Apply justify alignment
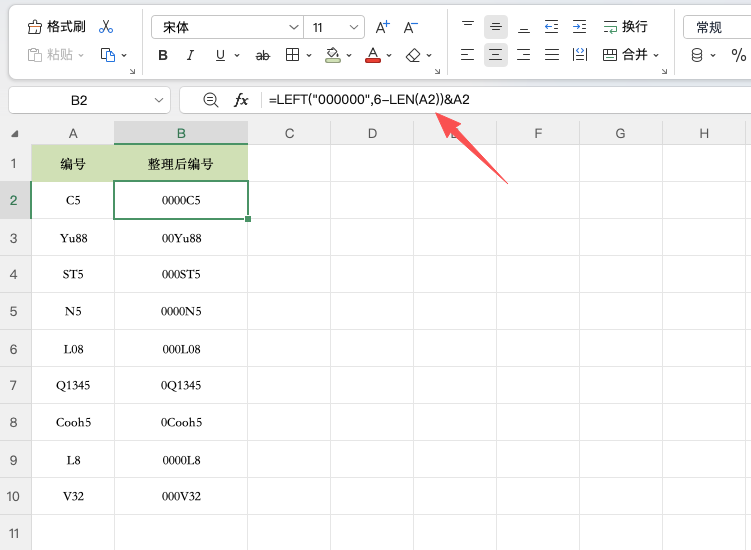The width and height of the screenshot is (751, 550). coord(552,55)
